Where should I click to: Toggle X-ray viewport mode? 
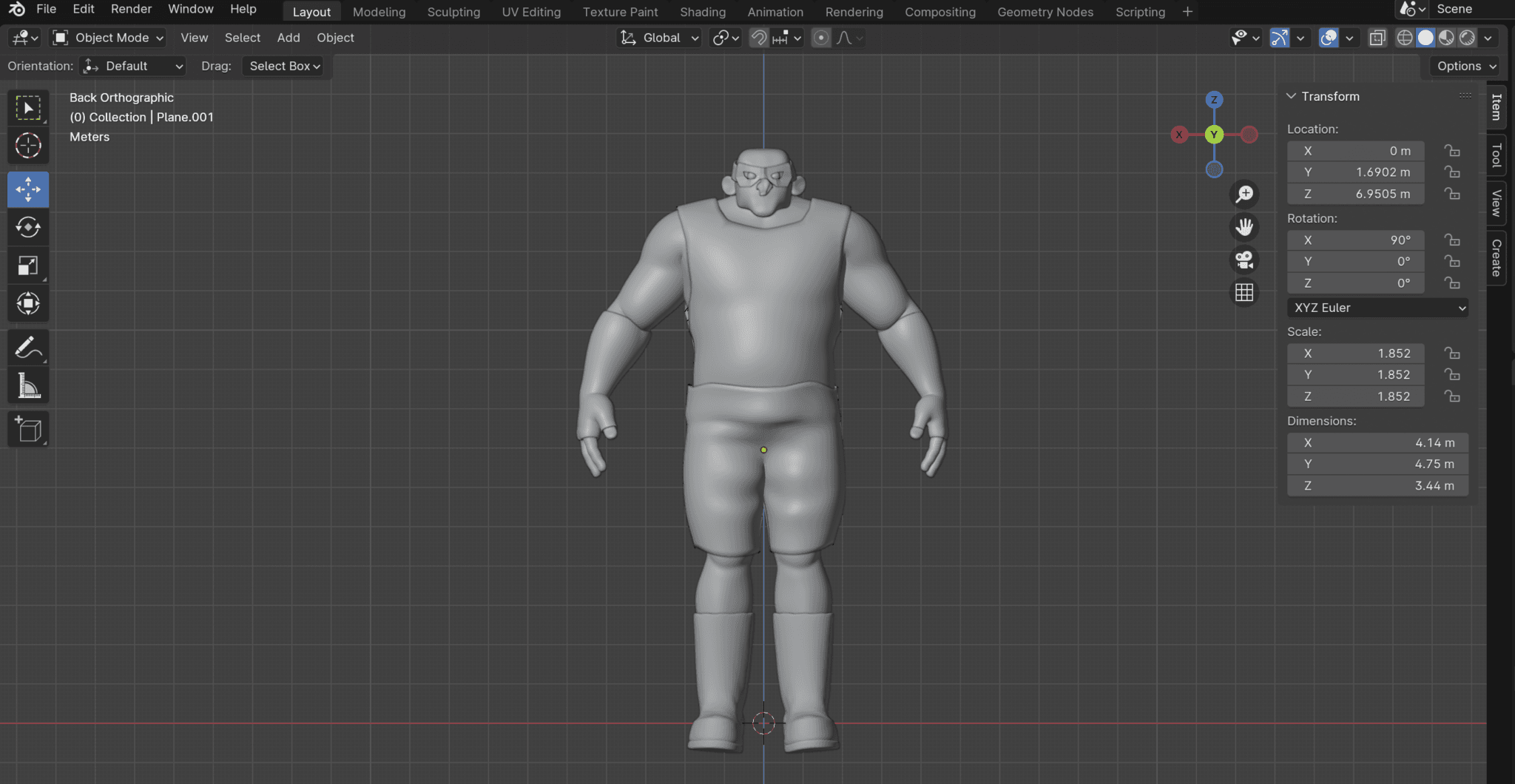click(1377, 38)
